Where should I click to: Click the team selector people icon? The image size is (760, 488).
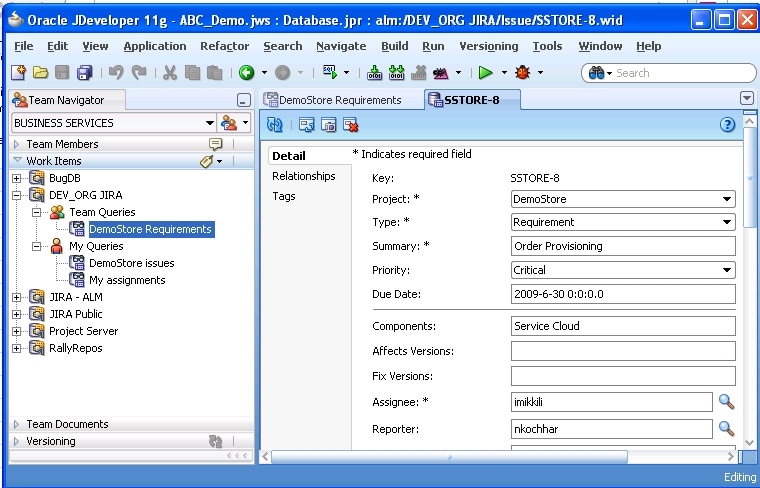pyautogui.click(x=229, y=123)
